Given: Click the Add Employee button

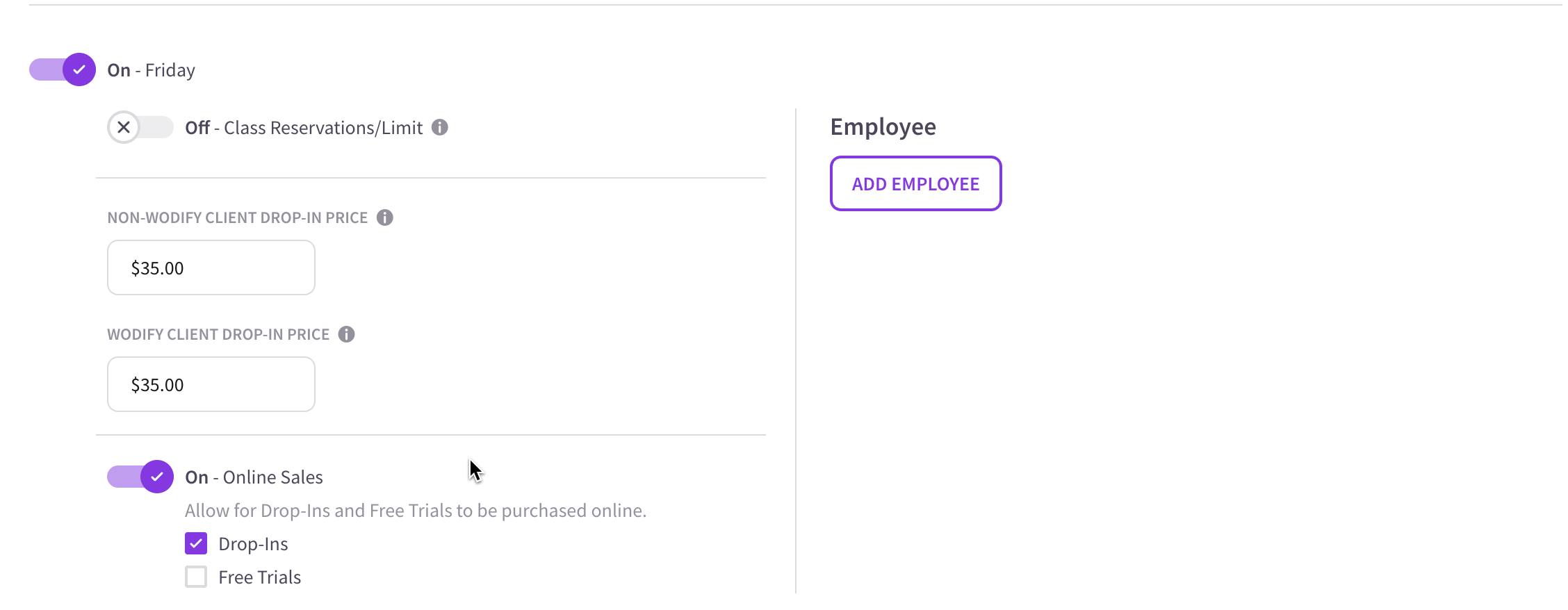Looking at the screenshot, I should tap(915, 183).
